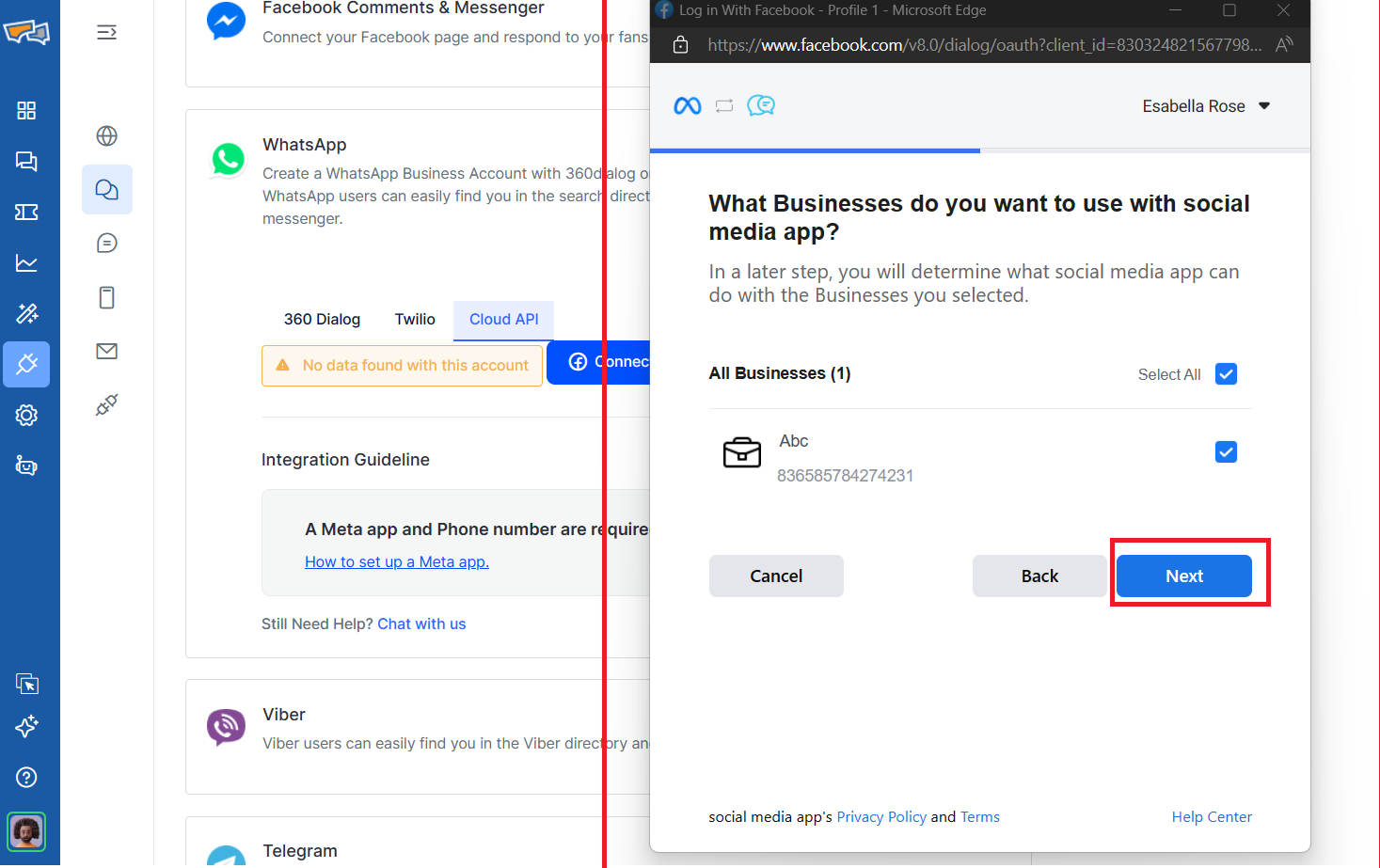Click the blue Next button
This screenshot has width=1380, height=868.
tap(1183, 576)
